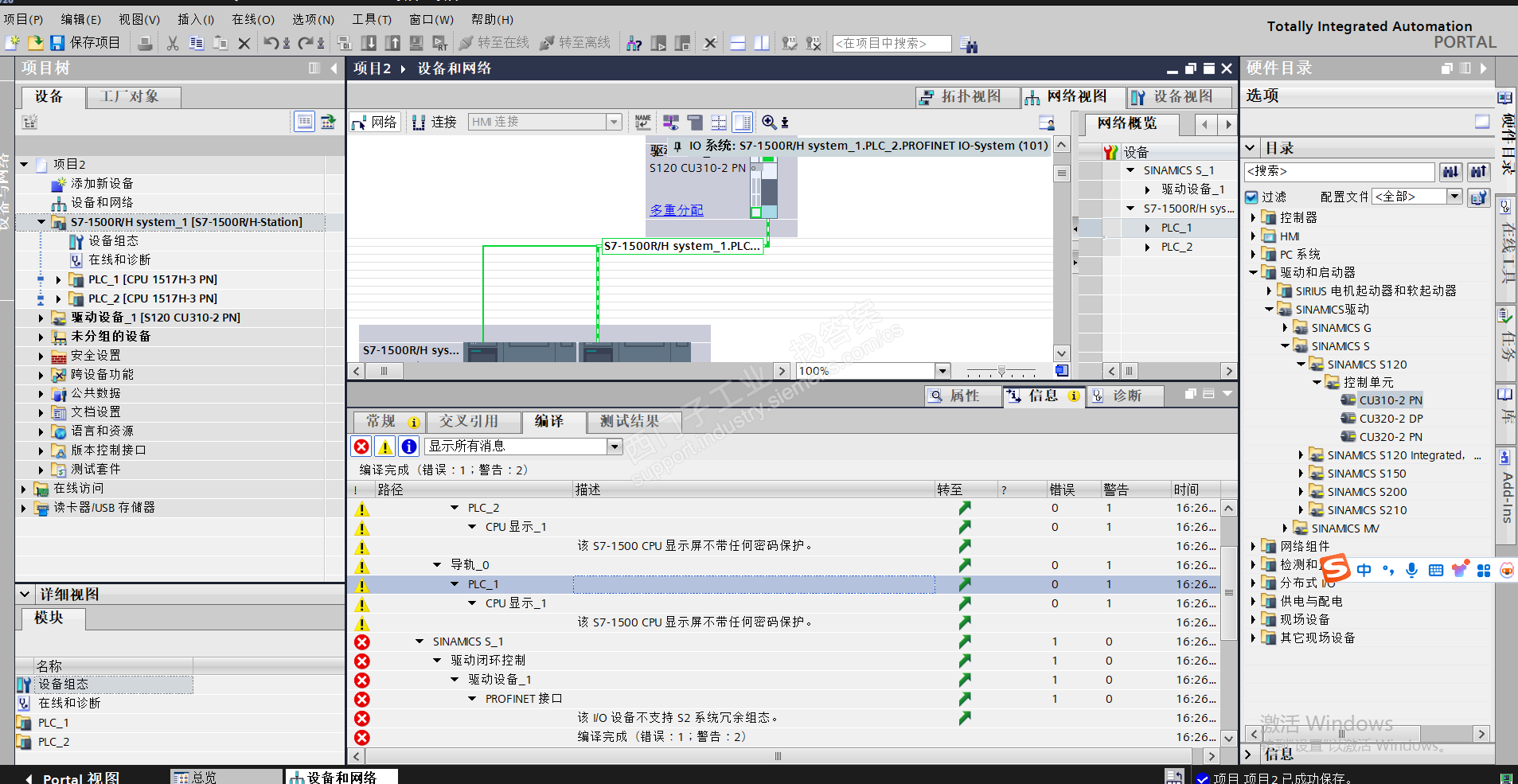Viewport: 1518px width, 784px height.
Task: Click the redo arrow icon
Action: click(x=306, y=43)
